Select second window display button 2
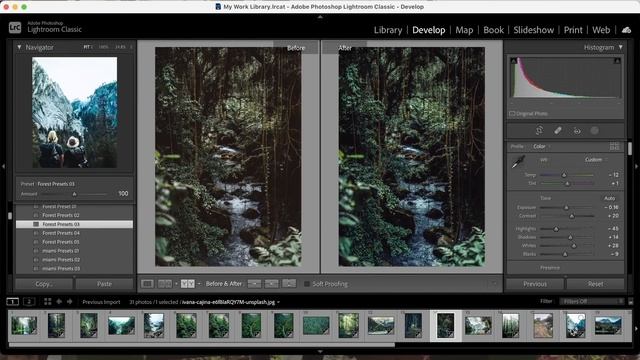640x360 pixels. point(29,302)
